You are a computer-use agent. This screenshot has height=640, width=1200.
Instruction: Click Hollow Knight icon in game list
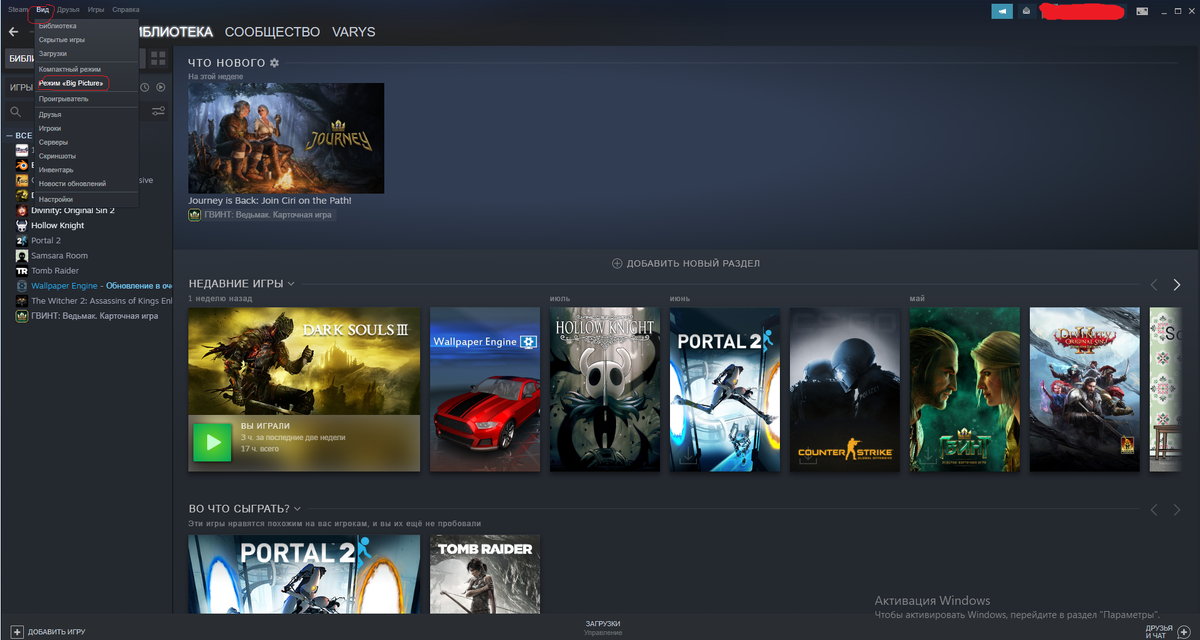pyautogui.click(x=22, y=225)
